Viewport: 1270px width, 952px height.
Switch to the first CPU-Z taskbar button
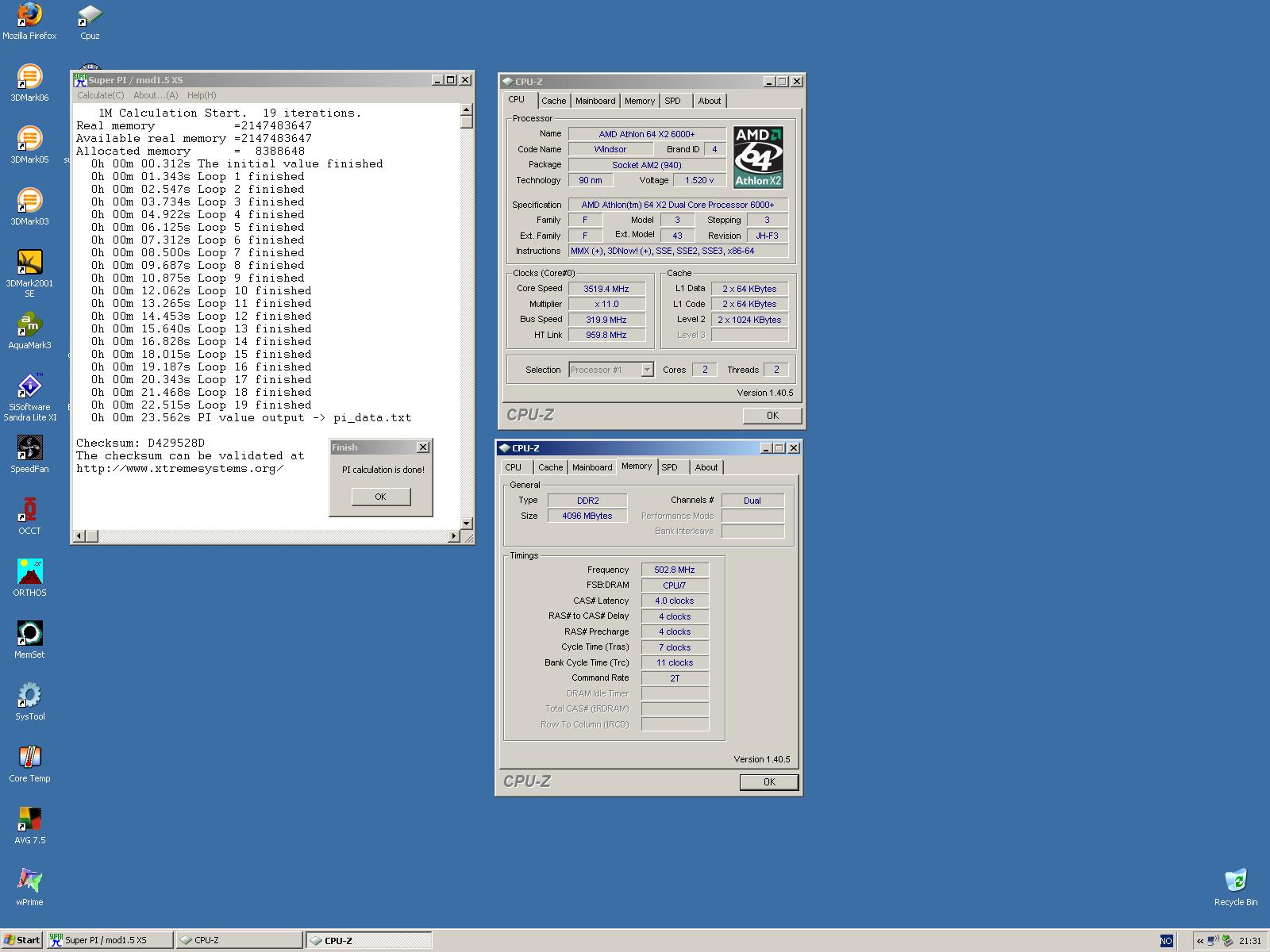point(239,941)
